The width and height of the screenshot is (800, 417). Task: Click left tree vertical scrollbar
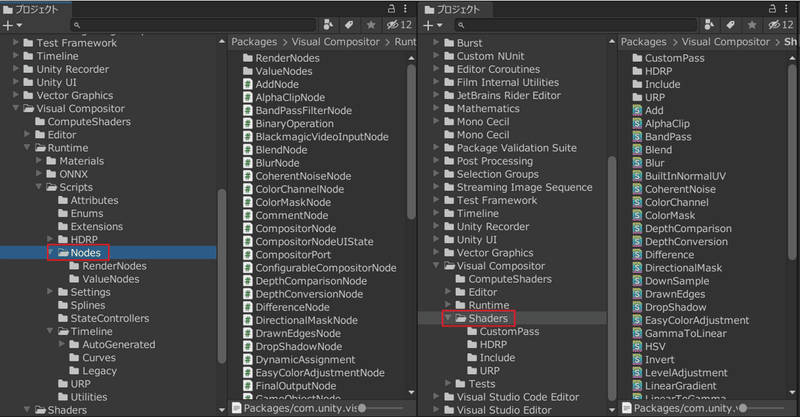coord(221,276)
